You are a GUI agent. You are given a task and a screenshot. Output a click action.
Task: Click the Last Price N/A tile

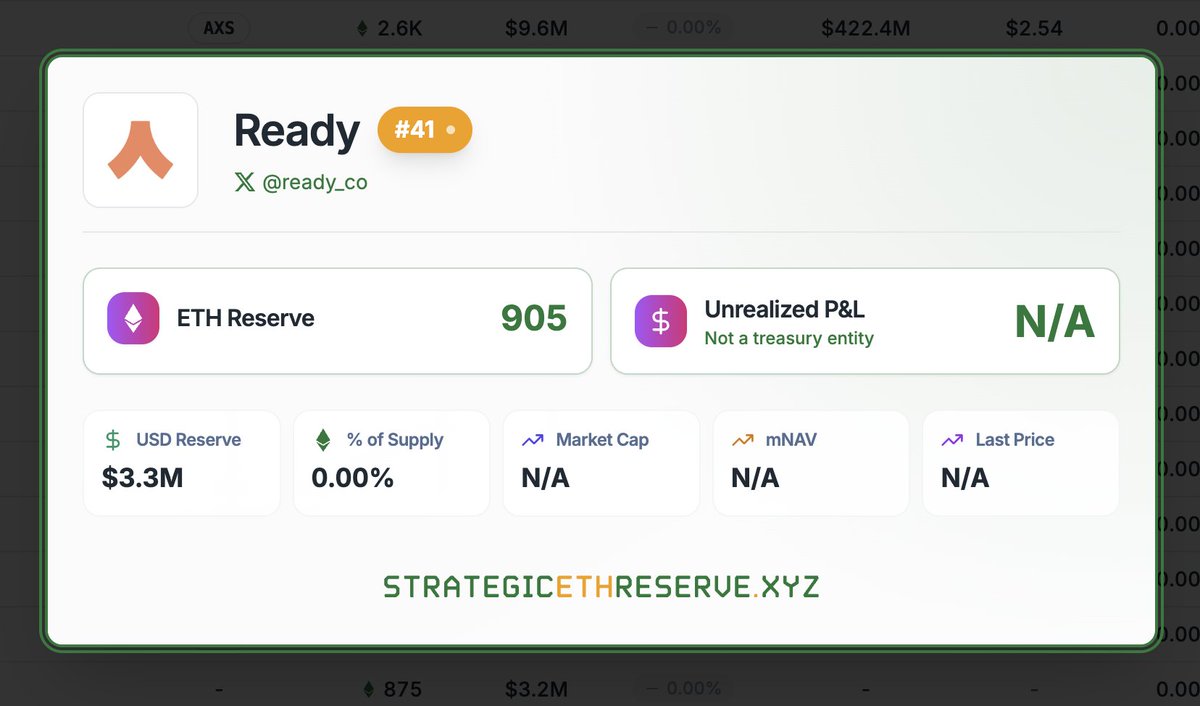[x=1021, y=463]
